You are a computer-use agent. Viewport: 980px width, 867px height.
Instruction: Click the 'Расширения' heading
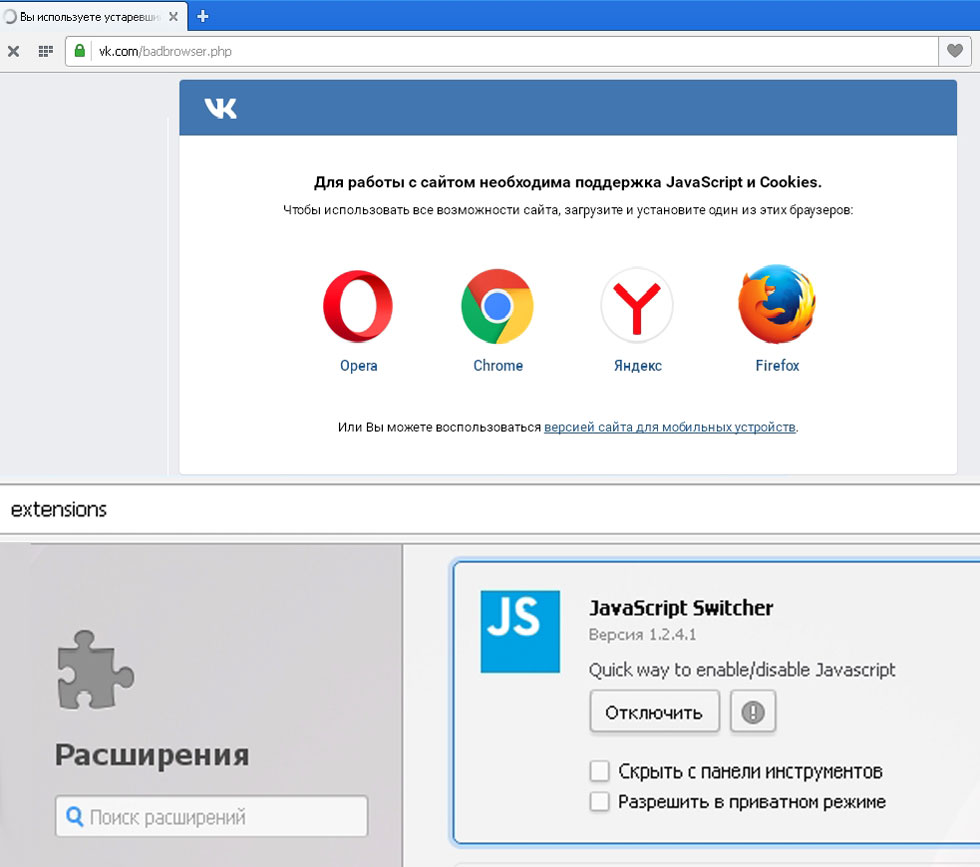pos(152,754)
